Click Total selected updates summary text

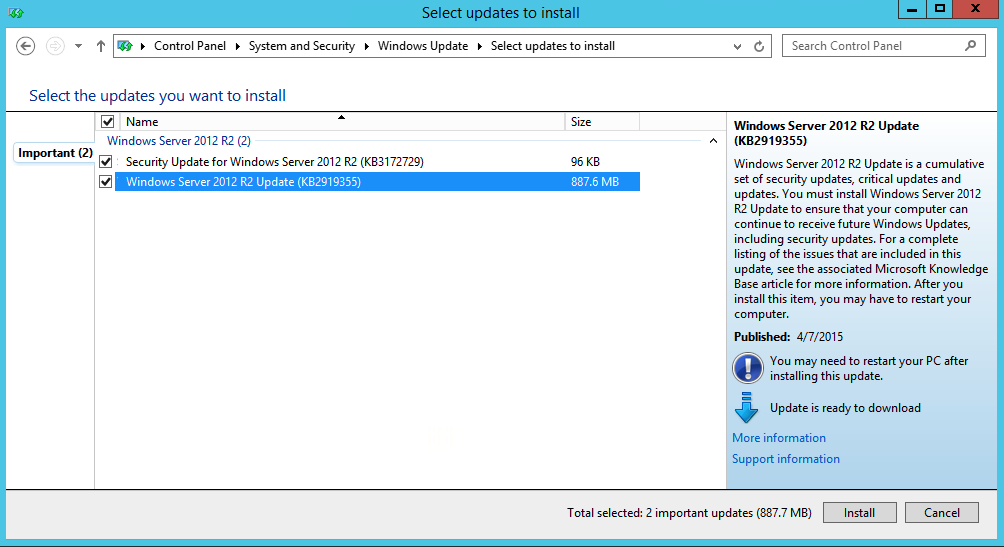pos(689,513)
